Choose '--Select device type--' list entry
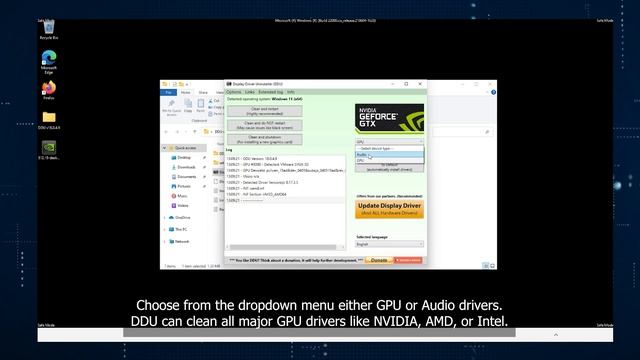 [x=389, y=149]
